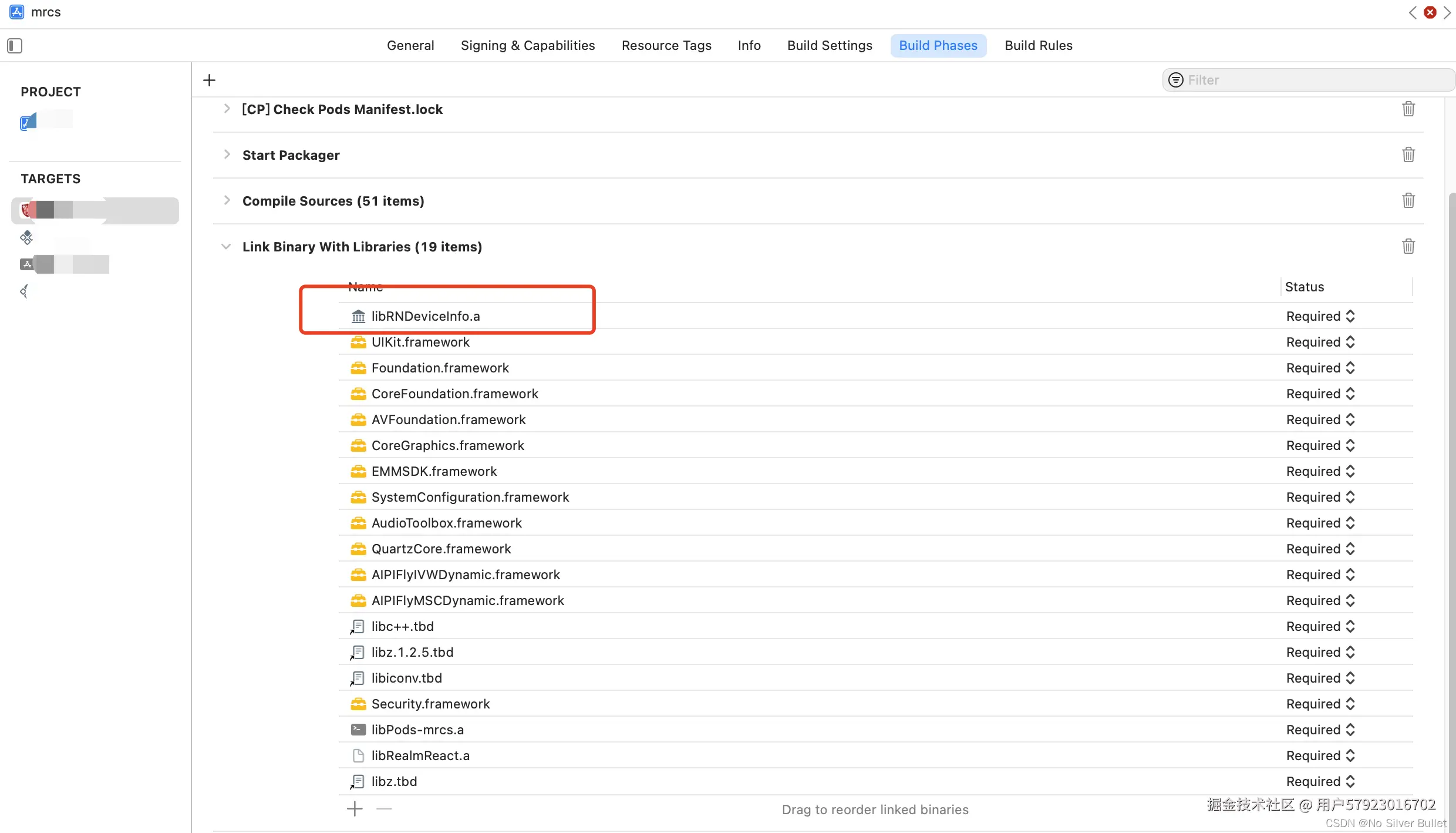Switch to the Build Settings tab

(829, 46)
